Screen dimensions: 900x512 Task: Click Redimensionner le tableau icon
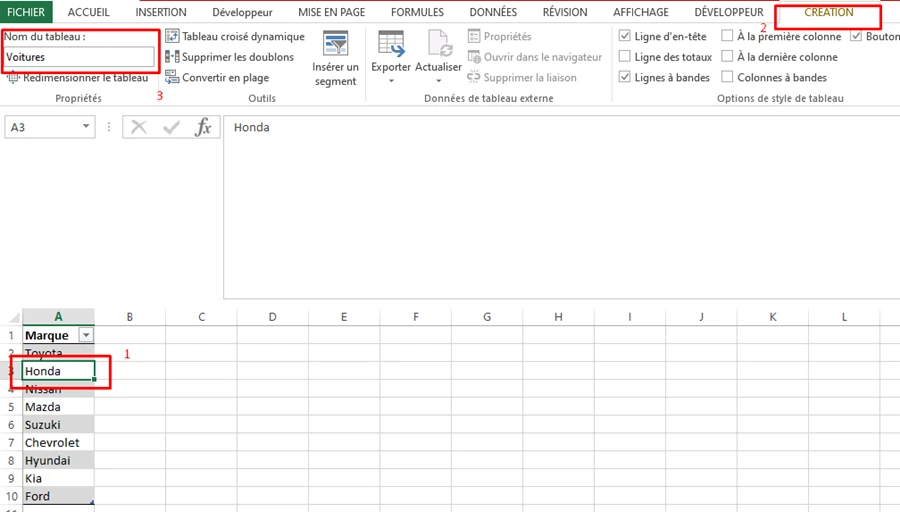tap(13, 77)
